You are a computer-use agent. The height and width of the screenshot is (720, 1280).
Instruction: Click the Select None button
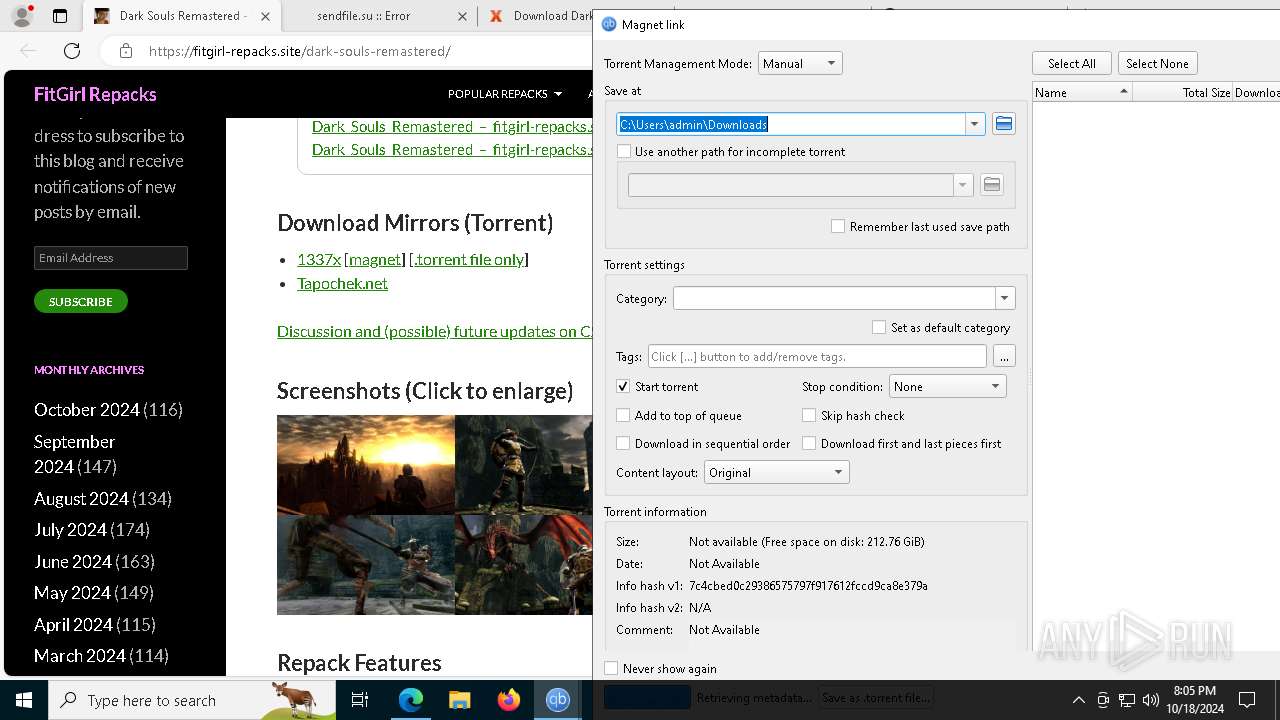[1157, 63]
